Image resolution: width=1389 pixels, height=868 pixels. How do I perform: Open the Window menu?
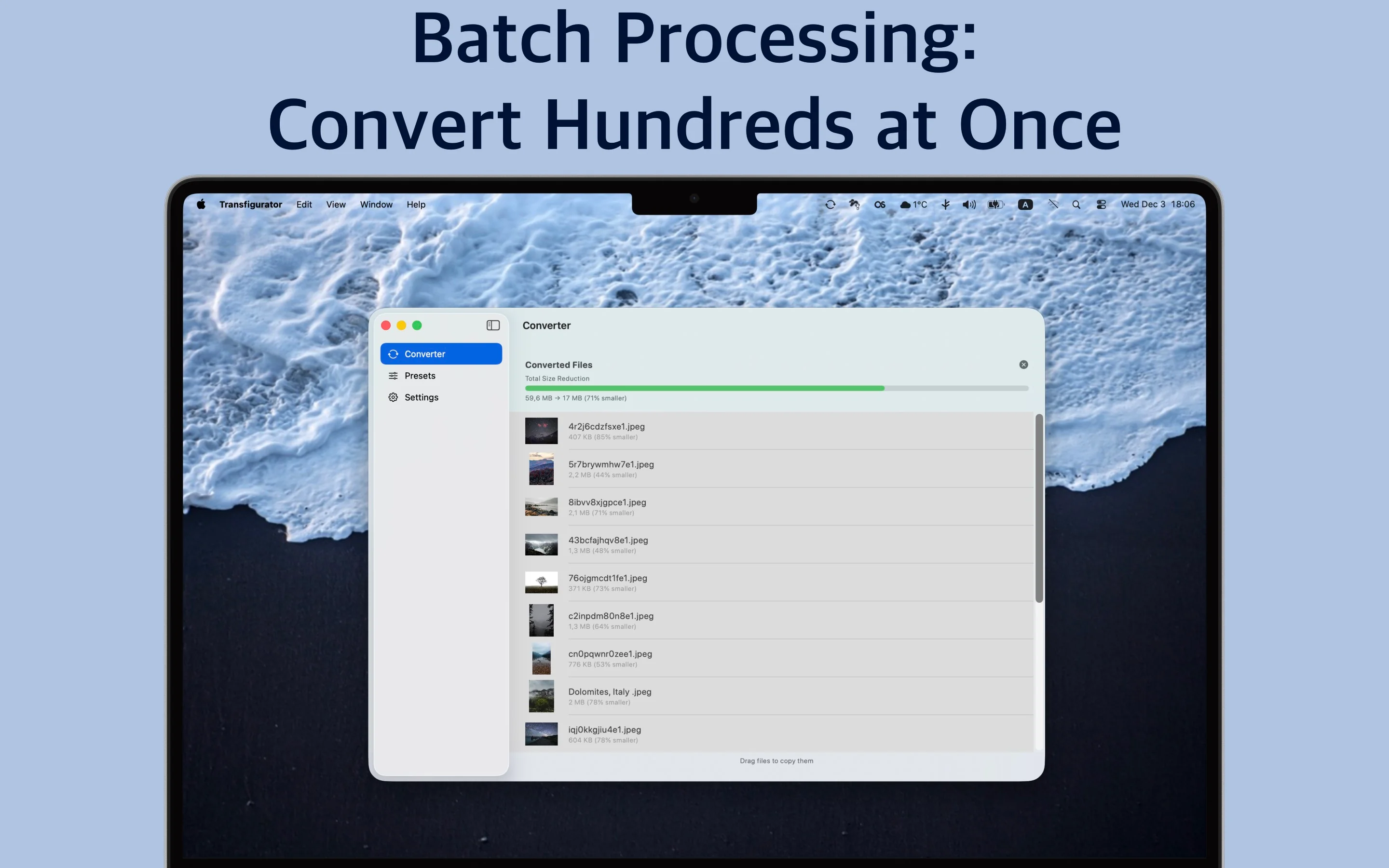click(x=376, y=204)
